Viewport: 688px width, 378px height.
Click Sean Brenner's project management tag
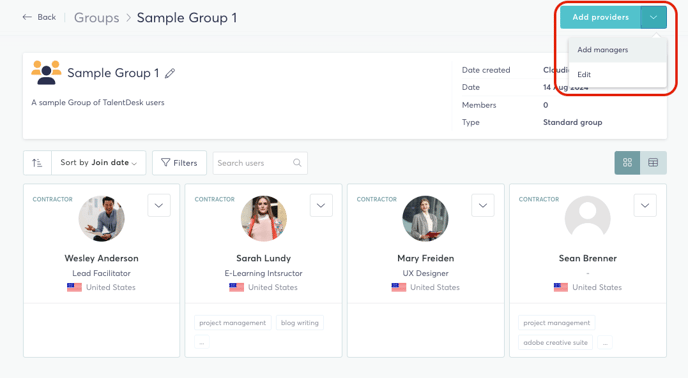tap(556, 323)
